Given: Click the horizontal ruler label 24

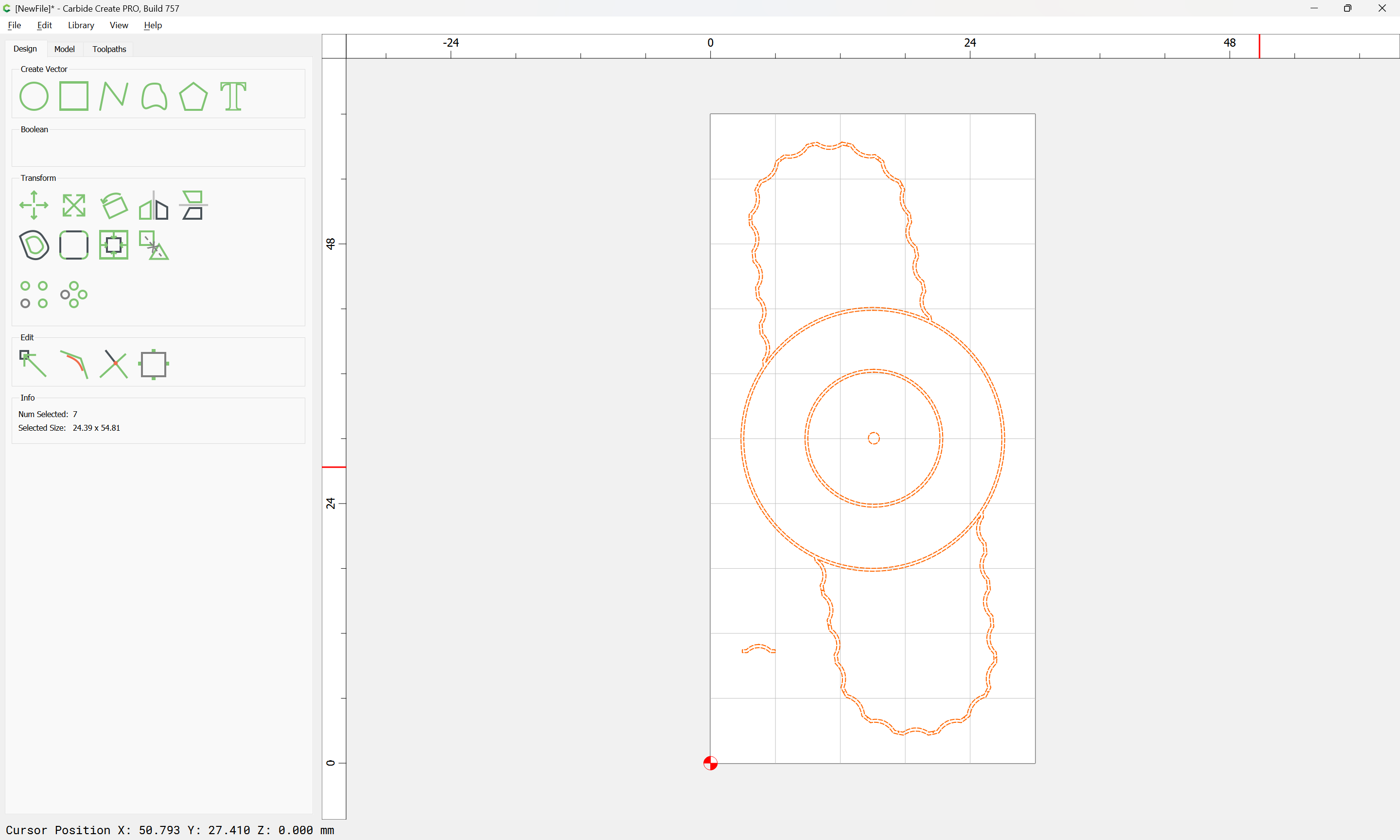Looking at the screenshot, I should (x=970, y=42).
